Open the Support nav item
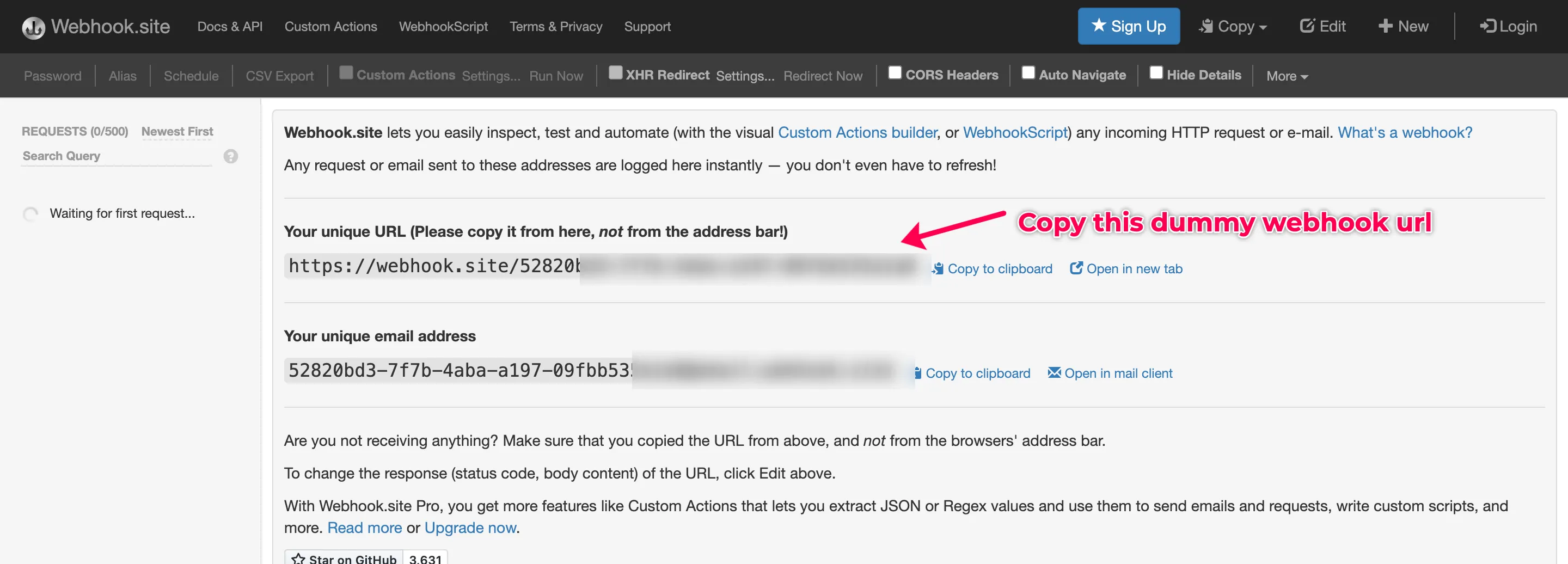This screenshot has width=1568, height=564. point(647,26)
